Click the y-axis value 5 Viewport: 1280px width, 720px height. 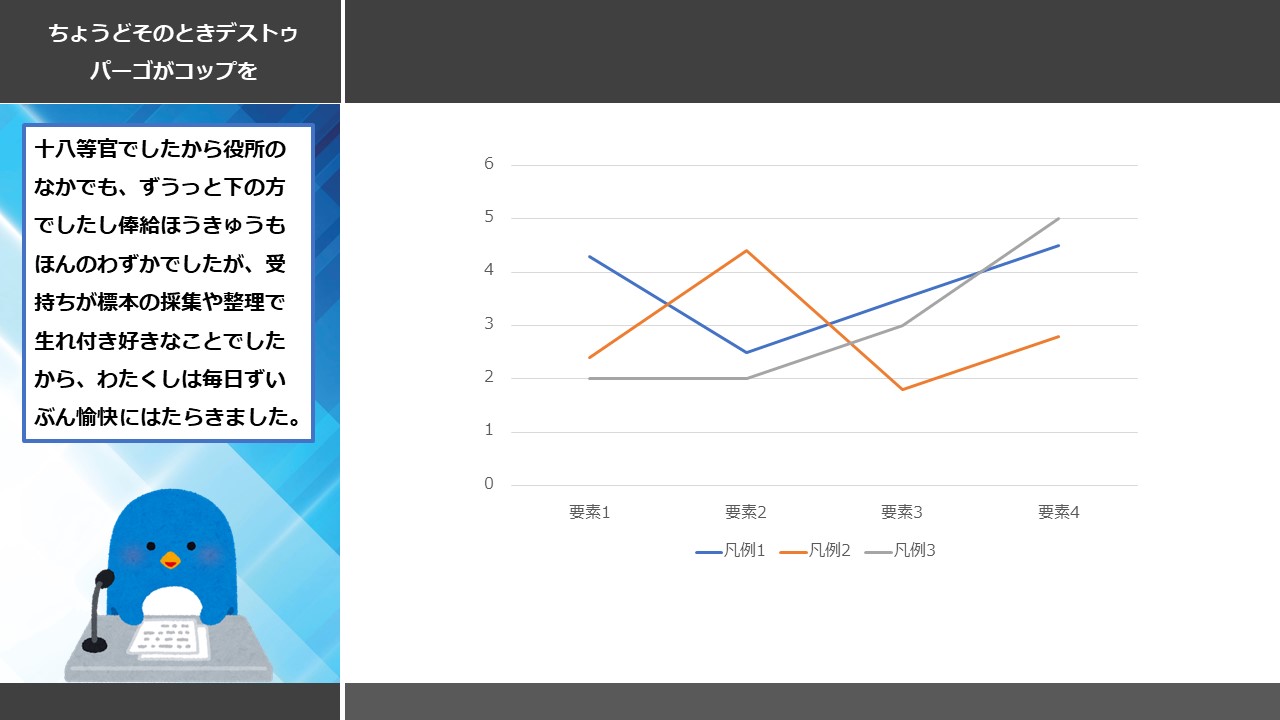coord(489,217)
